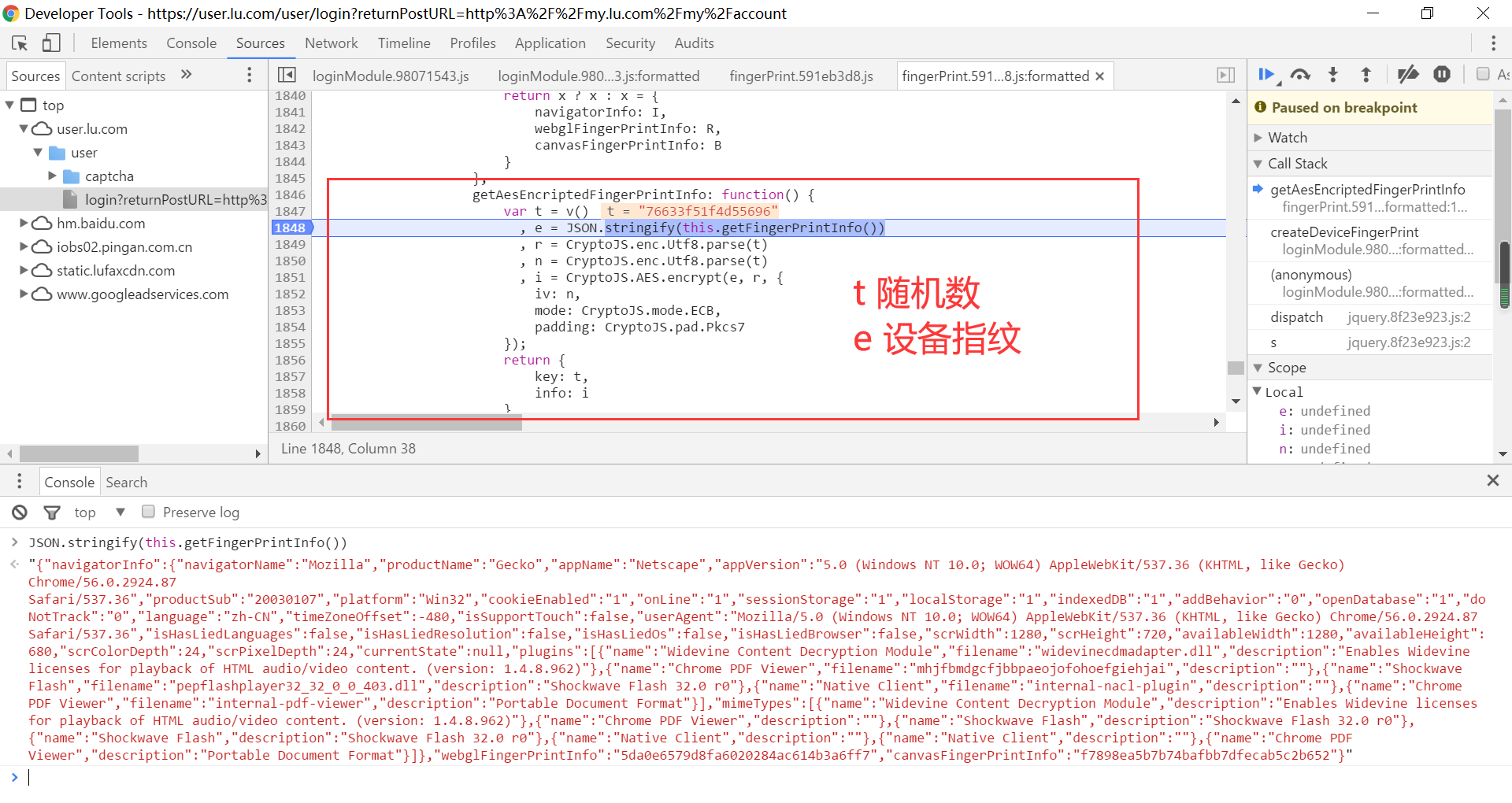Image resolution: width=1512 pixels, height=803 pixels.
Task: Click the navigator horizontal scrollbar thumb
Action: point(79,453)
